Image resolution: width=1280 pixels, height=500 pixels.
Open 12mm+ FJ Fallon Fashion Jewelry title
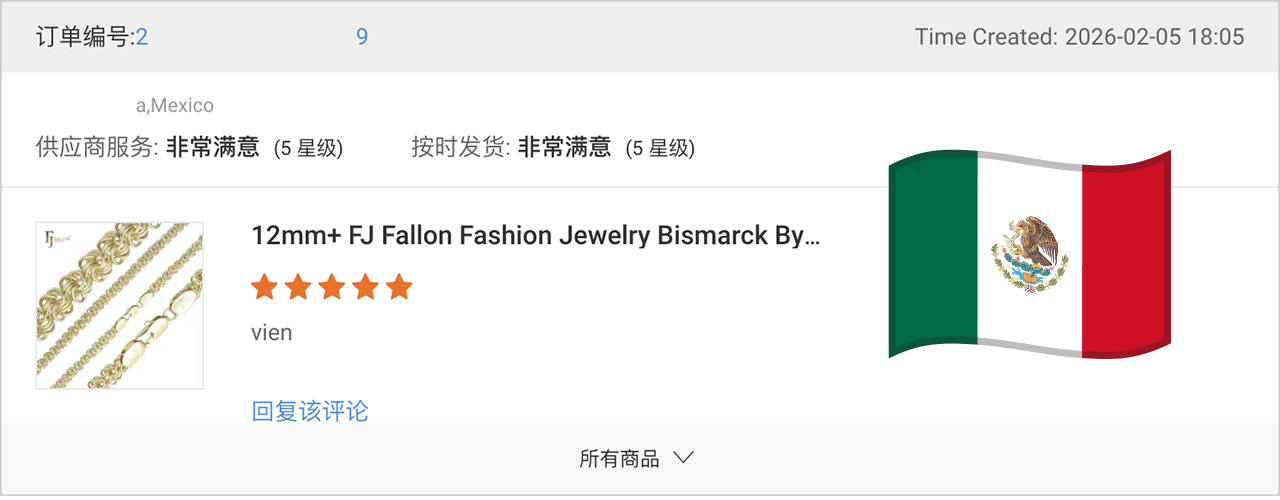point(535,236)
